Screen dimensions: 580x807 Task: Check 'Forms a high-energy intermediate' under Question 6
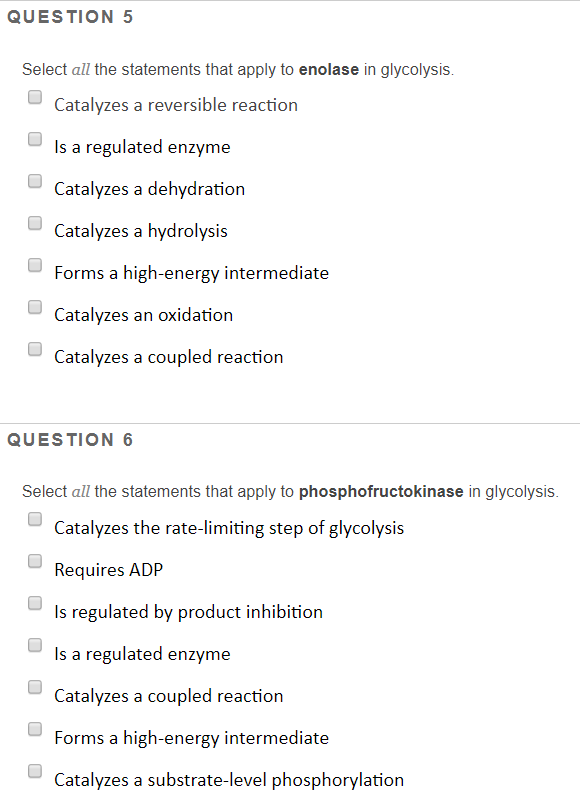35,729
